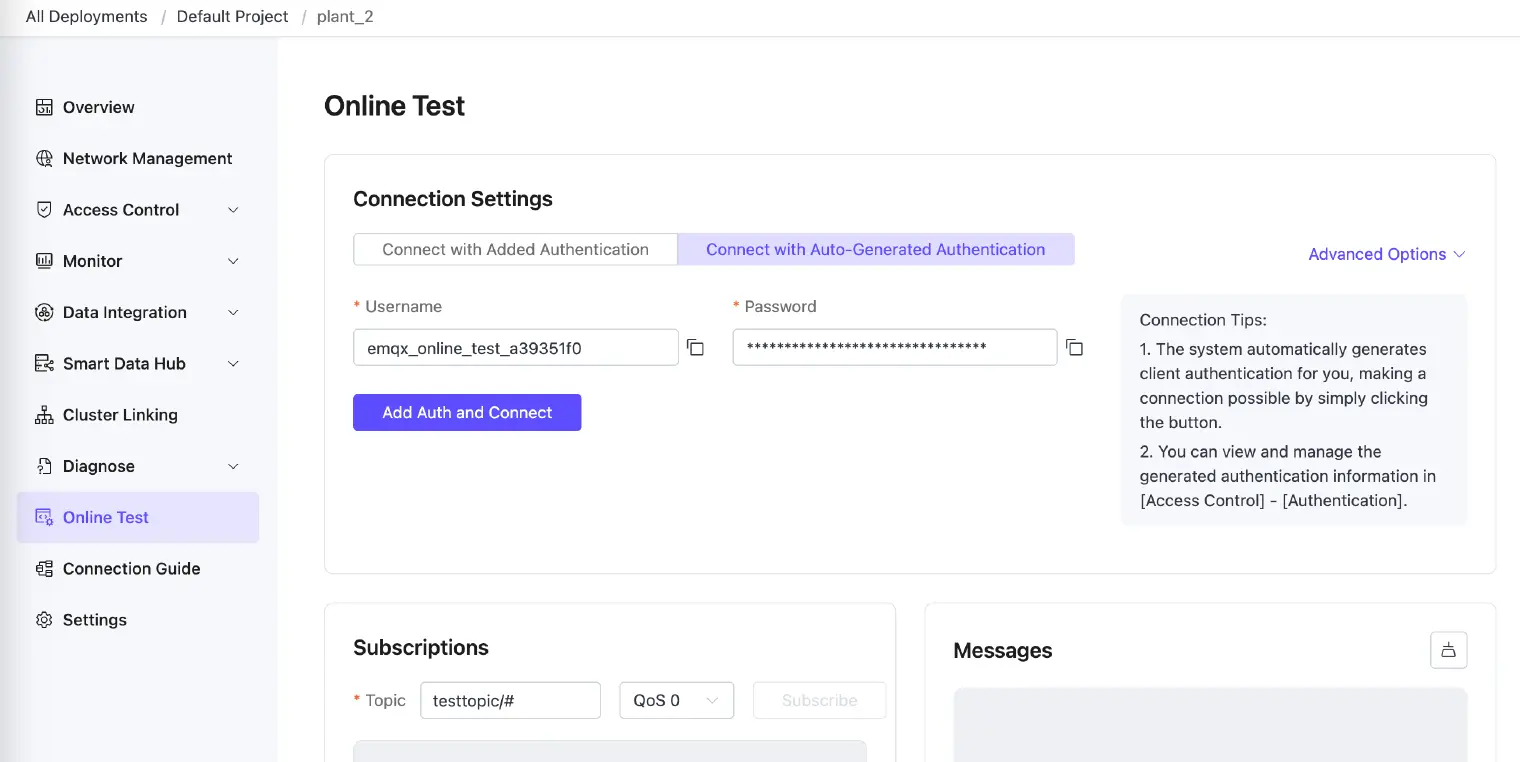This screenshot has height=762, width=1520.
Task: Click the Access Control shield icon
Action: pos(44,210)
